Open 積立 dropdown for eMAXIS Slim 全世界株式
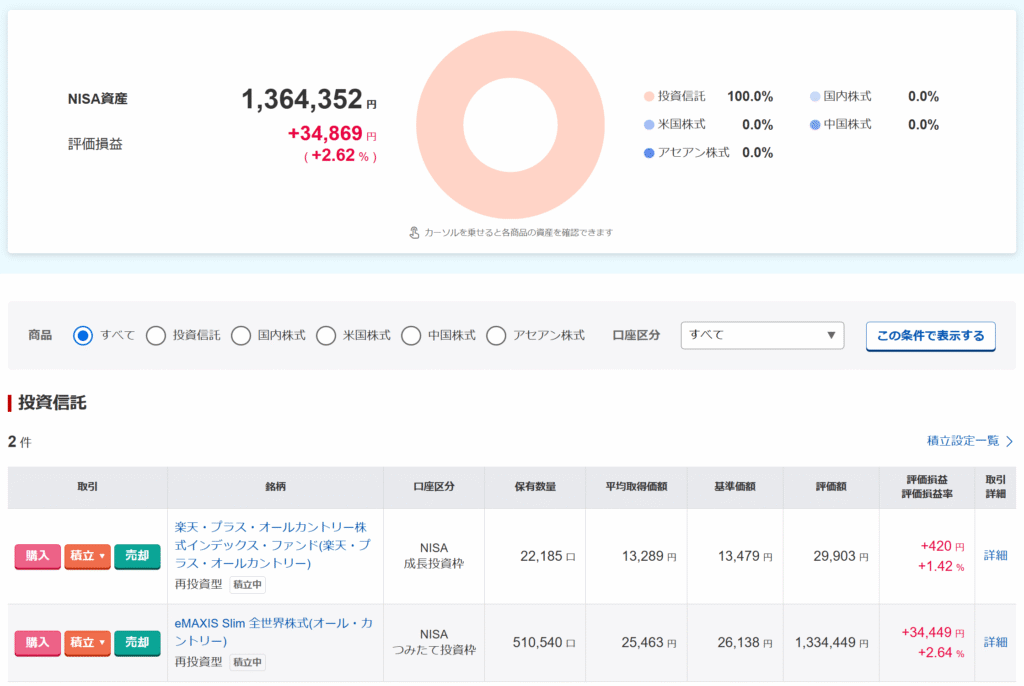Image resolution: width=1024 pixels, height=686 pixels. pyautogui.click(x=88, y=643)
